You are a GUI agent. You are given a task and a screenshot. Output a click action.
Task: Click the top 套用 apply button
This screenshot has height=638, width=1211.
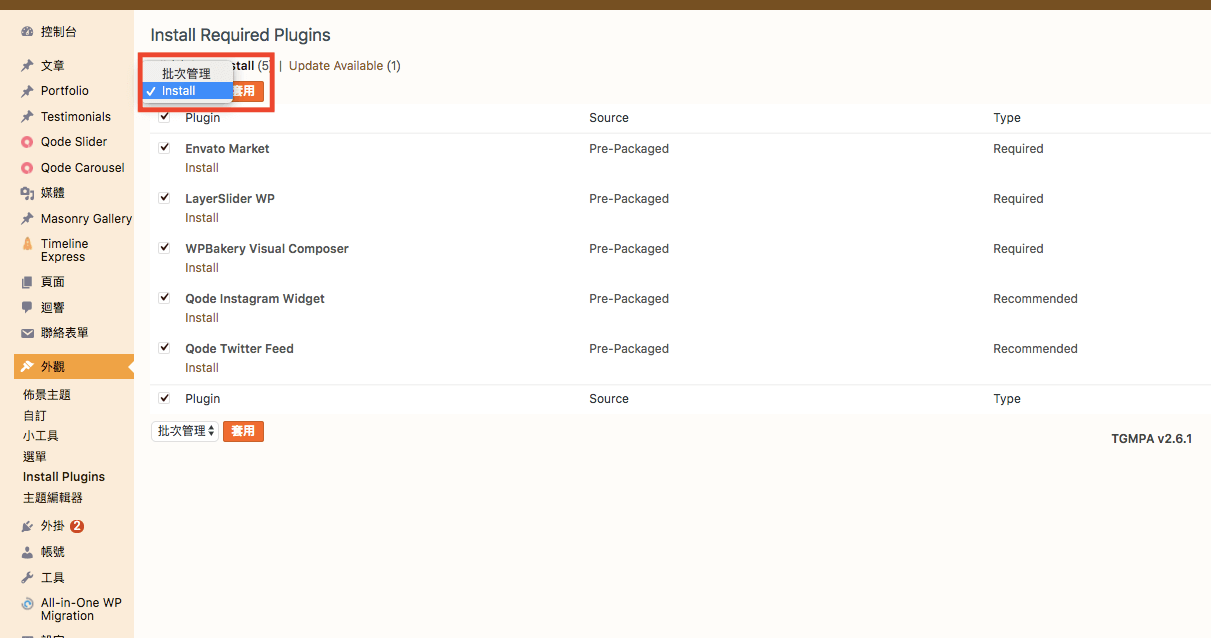[x=248, y=91]
